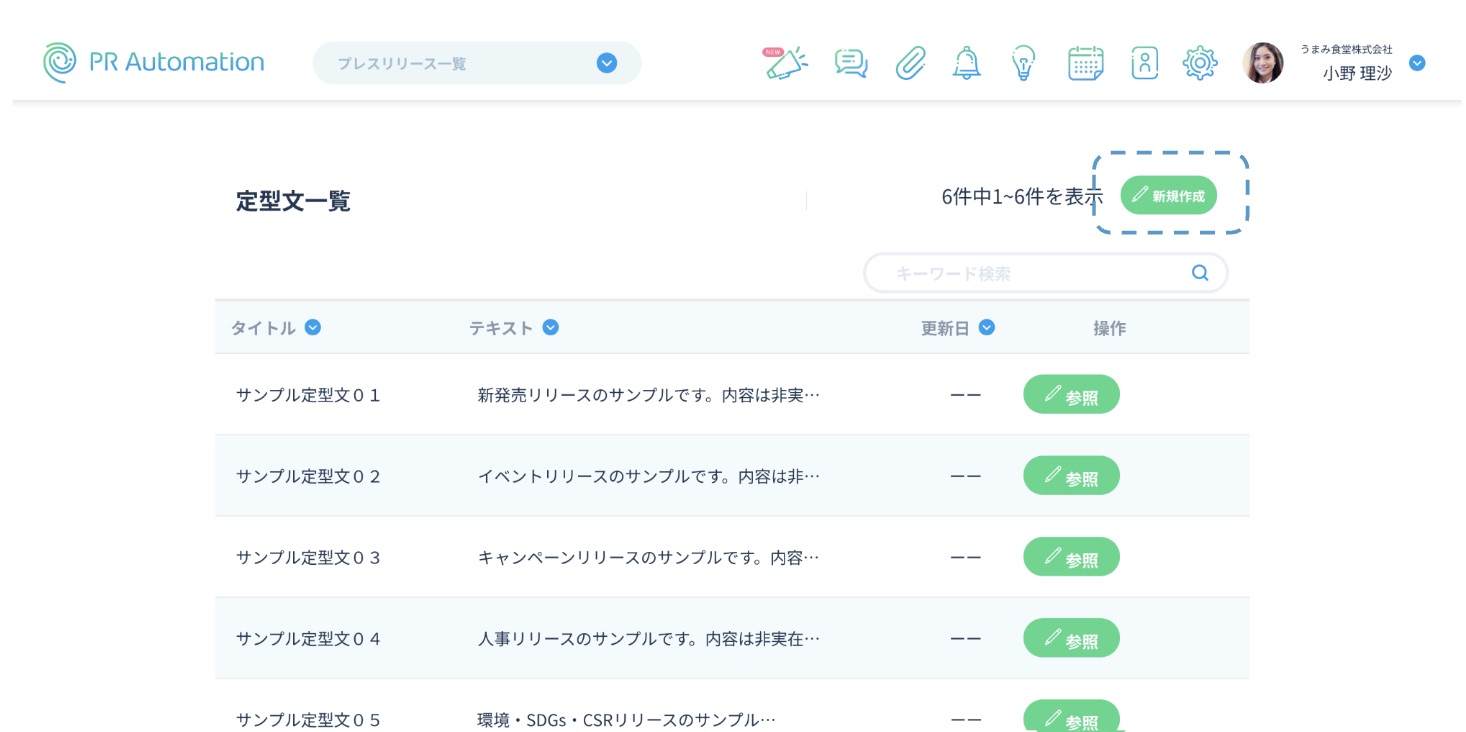Open the notification bell icon
Screen dimensions: 1466x732
[x=966, y=63]
